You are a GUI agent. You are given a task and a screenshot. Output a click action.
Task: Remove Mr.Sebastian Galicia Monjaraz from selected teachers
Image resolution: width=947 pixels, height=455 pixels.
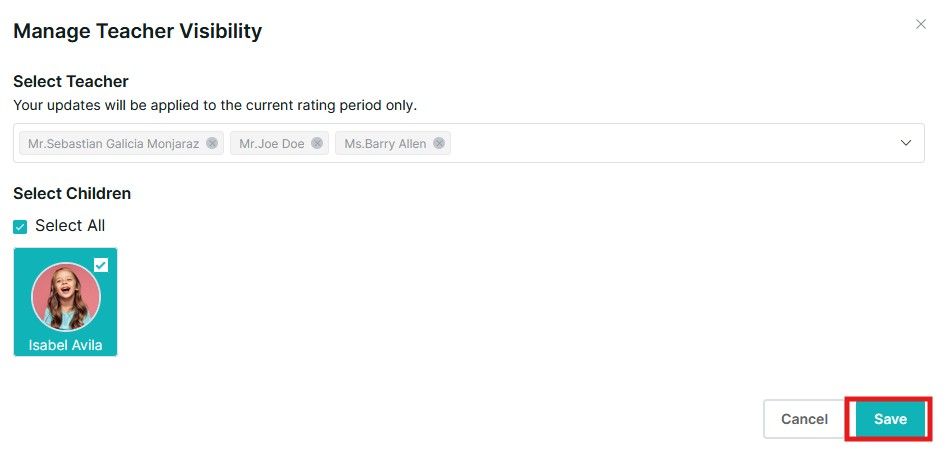(x=212, y=143)
